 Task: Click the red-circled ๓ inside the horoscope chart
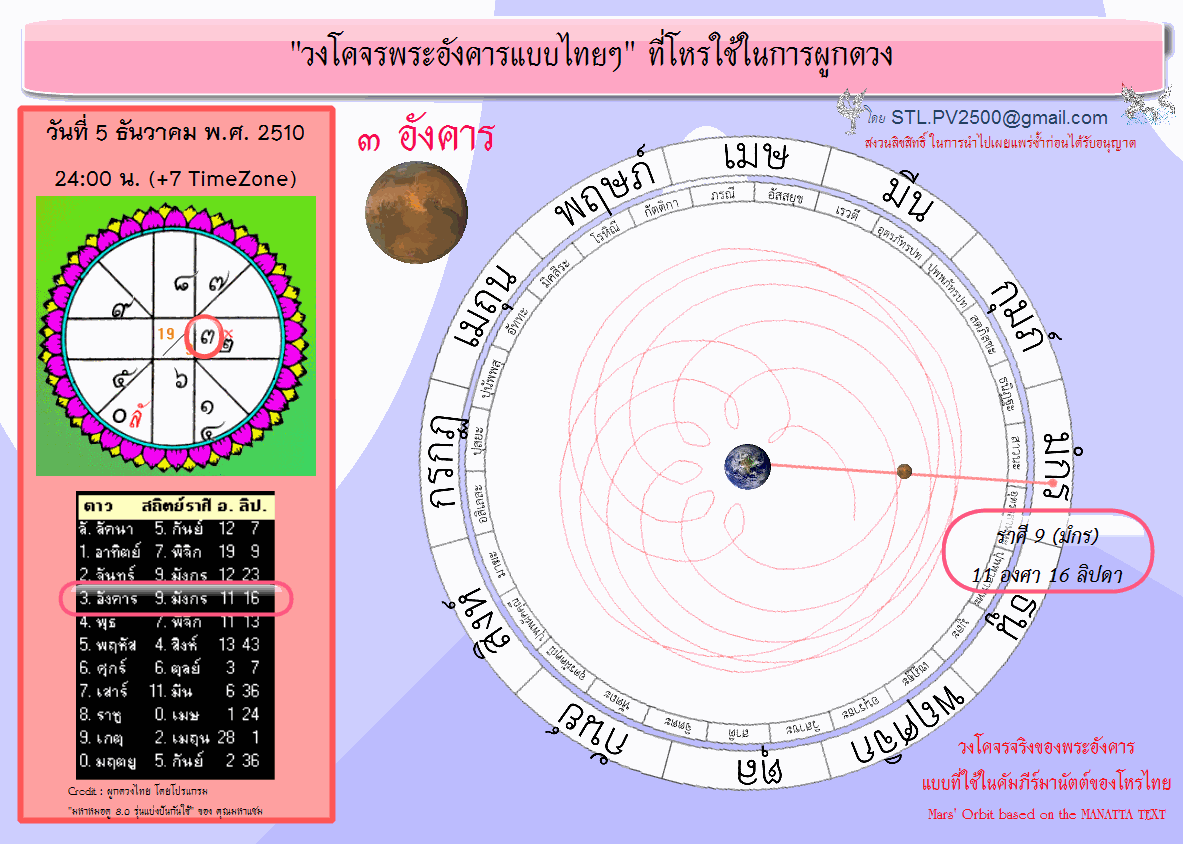pyautogui.click(x=205, y=336)
